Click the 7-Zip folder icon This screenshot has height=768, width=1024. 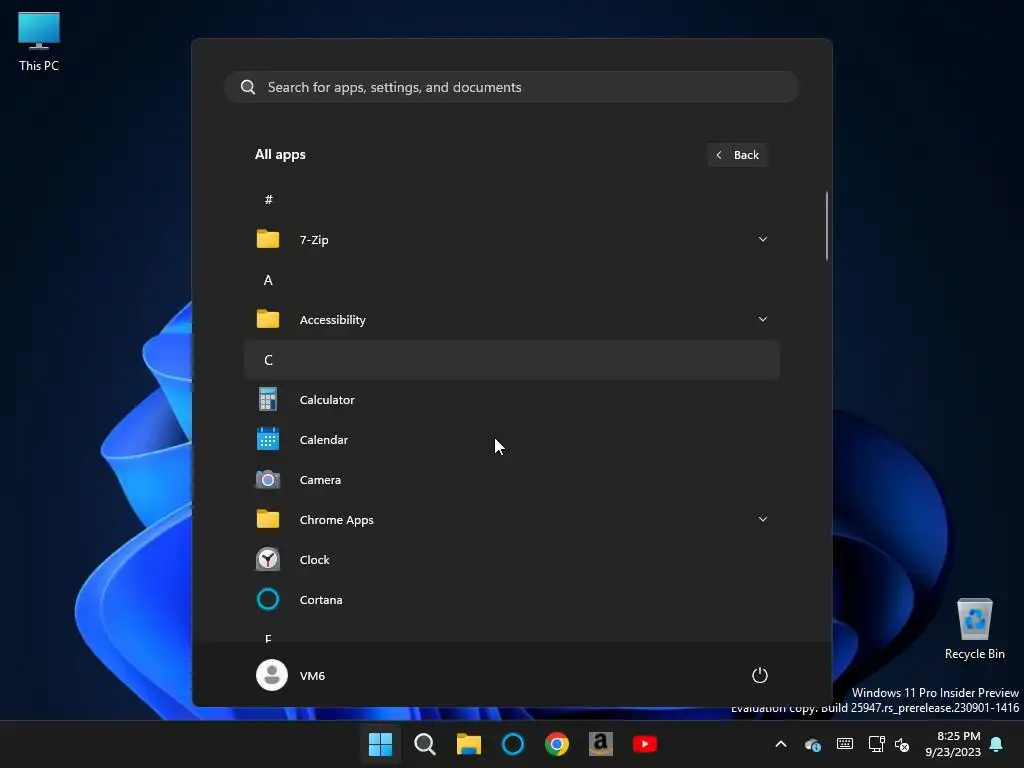click(268, 240)
